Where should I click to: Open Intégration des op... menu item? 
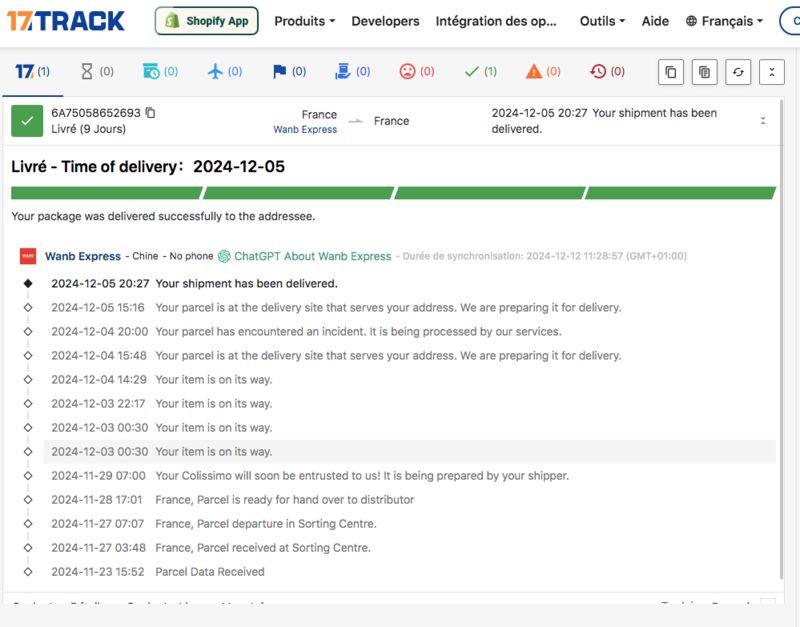496,21
